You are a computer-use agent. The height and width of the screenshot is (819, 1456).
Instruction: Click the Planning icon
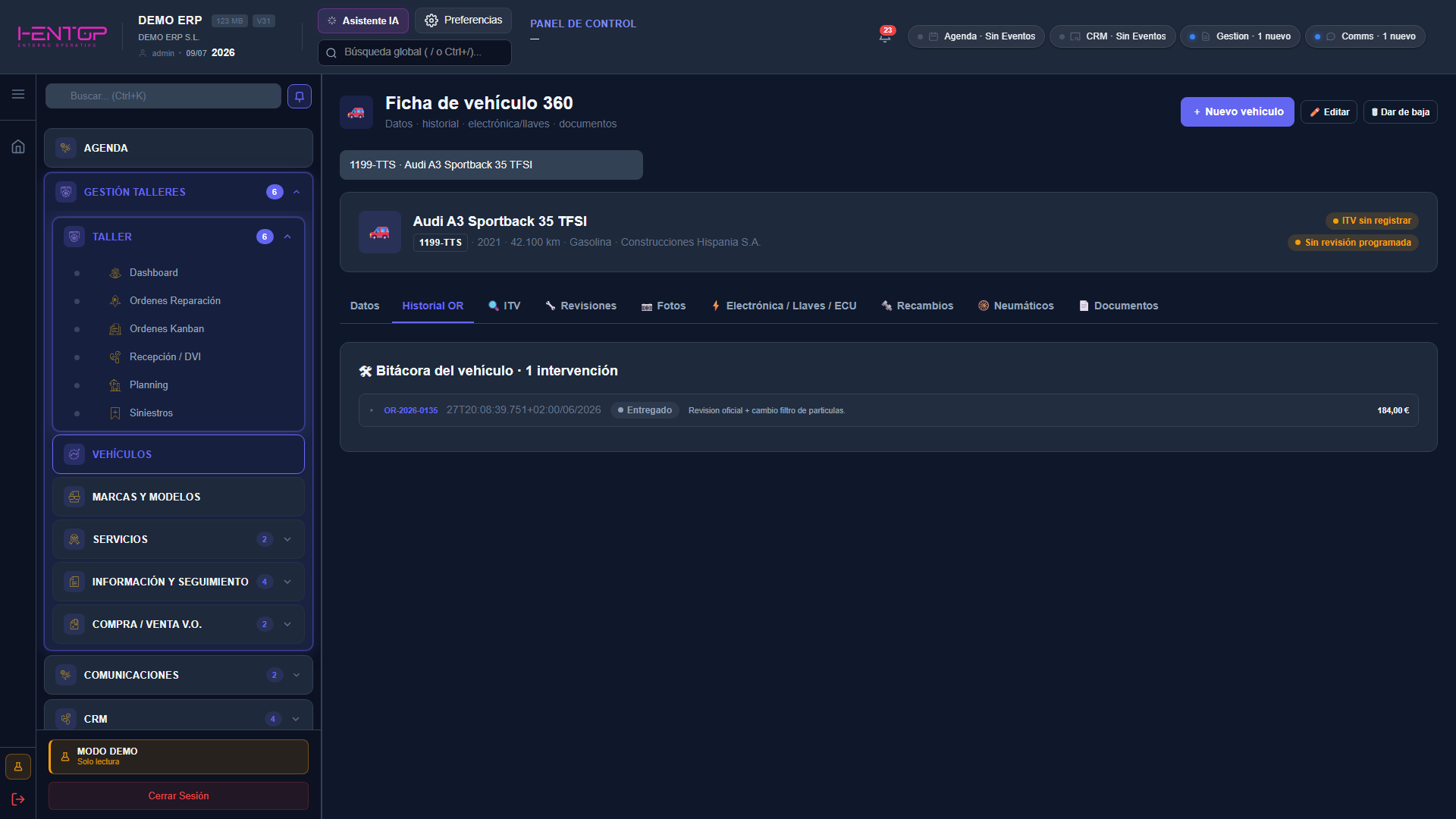(x=115, y=385)
